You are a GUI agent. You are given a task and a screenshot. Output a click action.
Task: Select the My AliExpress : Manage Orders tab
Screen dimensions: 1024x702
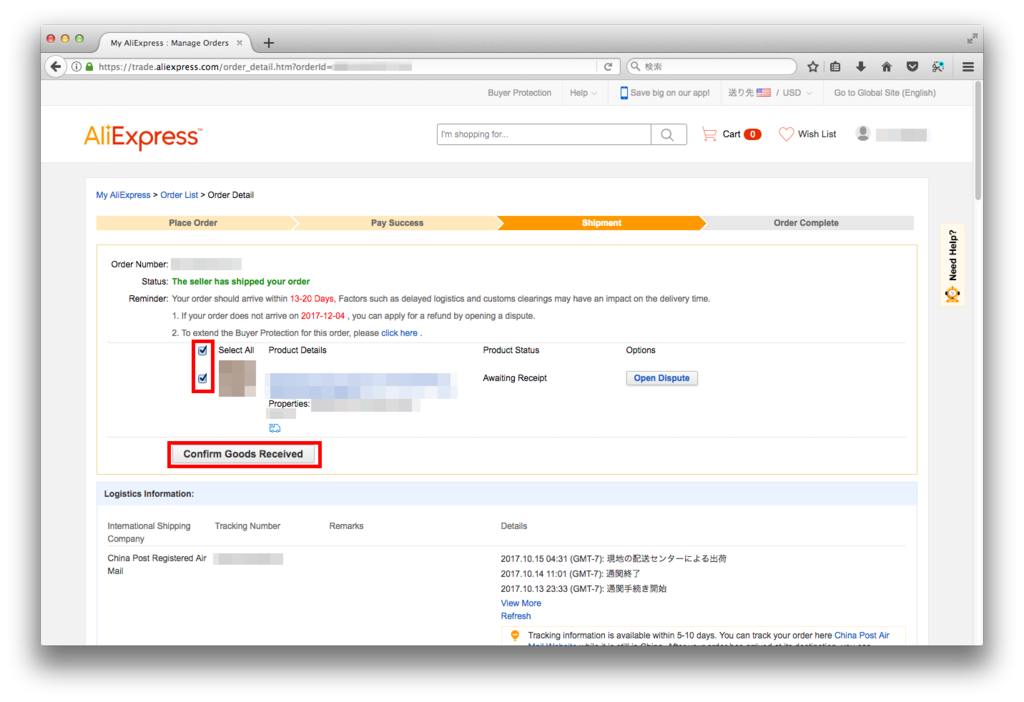[x=170, y=42]
